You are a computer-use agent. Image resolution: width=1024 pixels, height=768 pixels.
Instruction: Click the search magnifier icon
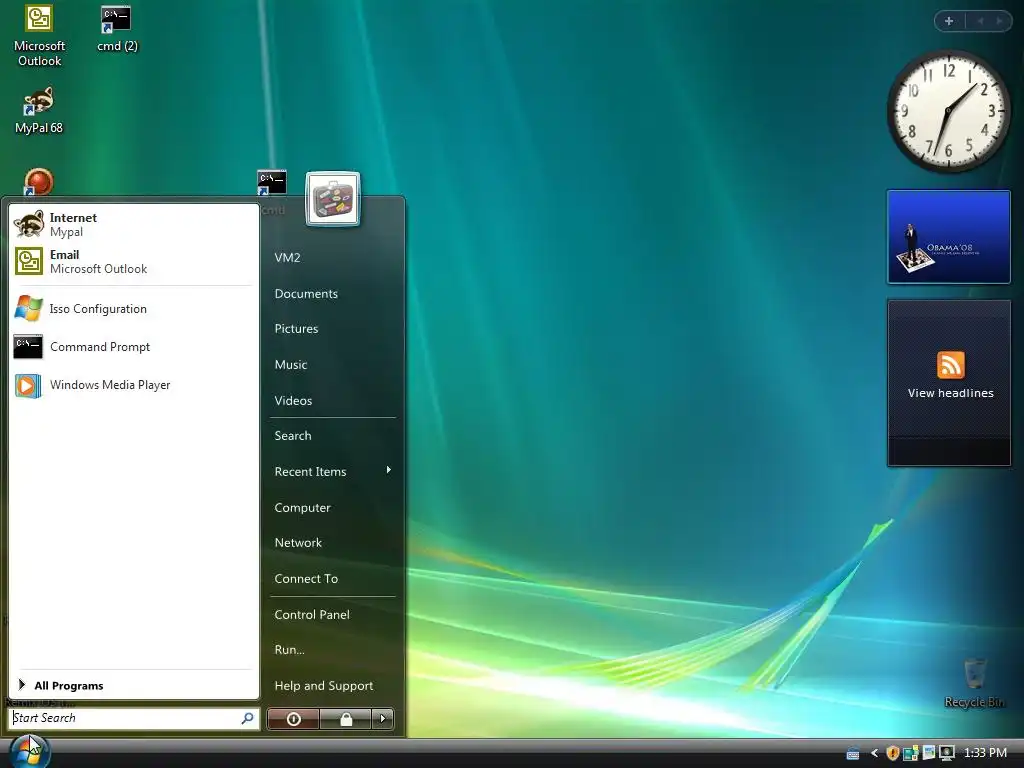click(248, 718)
